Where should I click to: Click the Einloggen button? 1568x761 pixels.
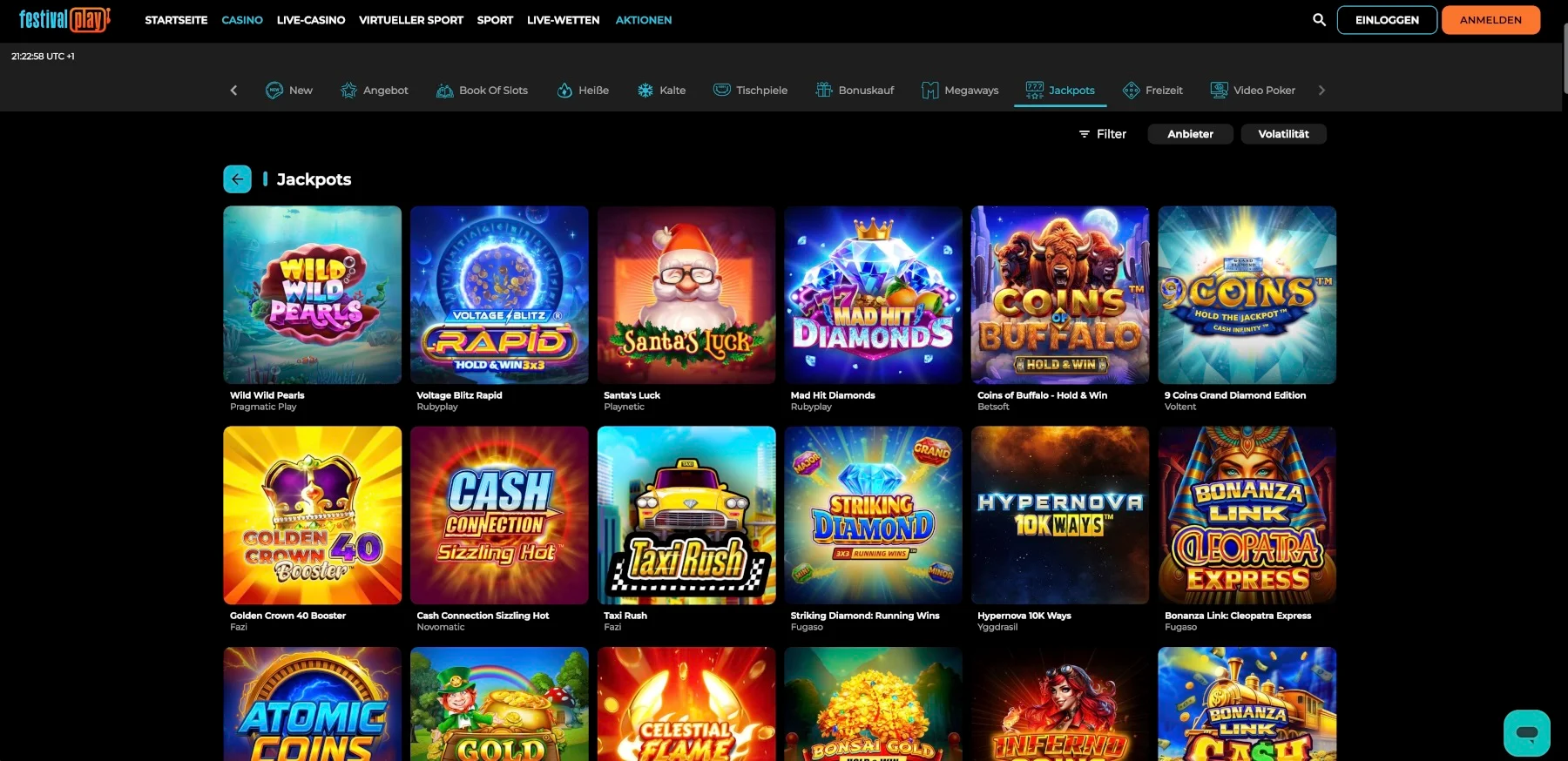click(x=1387, y=20)
